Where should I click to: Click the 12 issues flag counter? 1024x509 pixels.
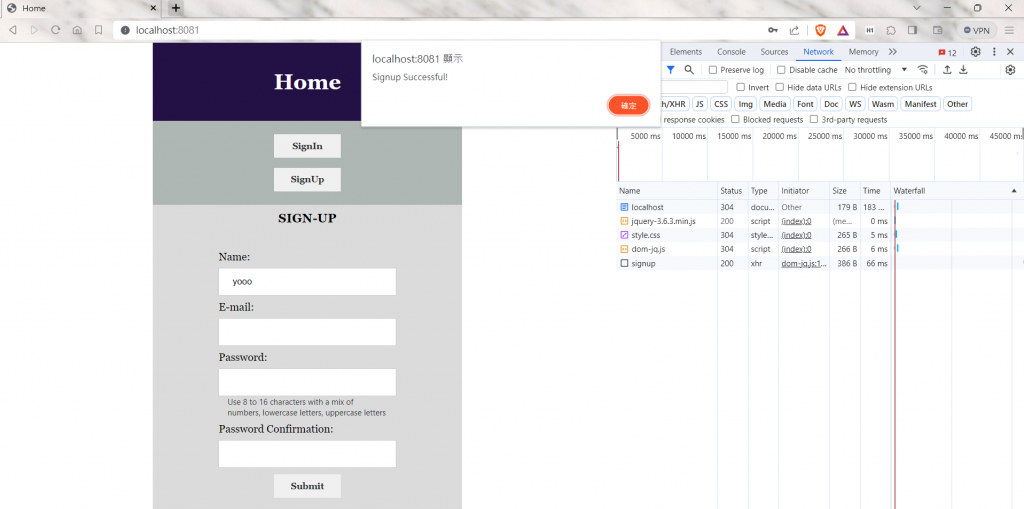click(947, 52)
